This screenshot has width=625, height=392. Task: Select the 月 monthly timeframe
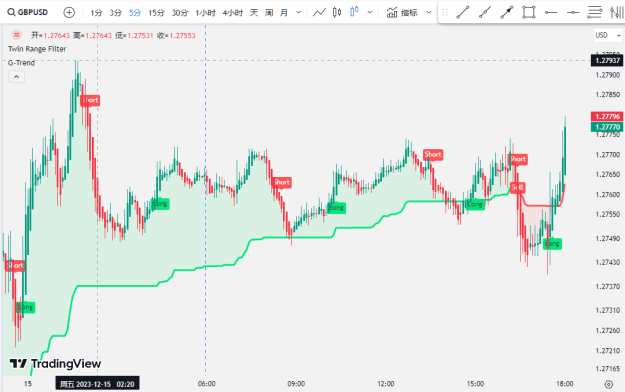coord(284,13)
